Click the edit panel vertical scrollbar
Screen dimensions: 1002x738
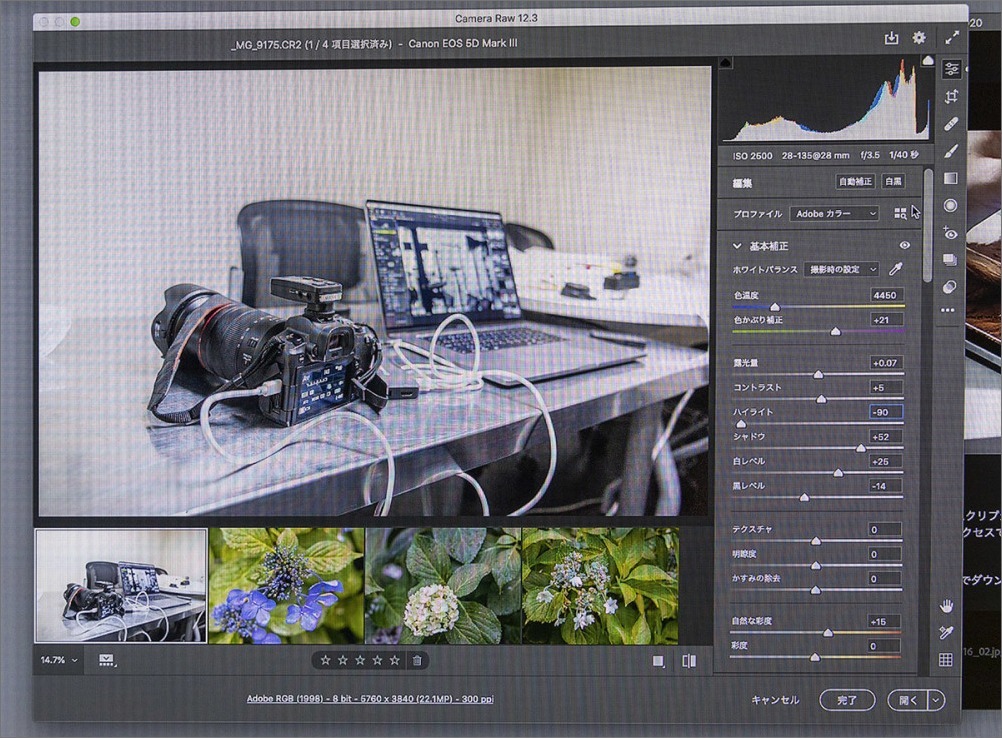point(927,225)
